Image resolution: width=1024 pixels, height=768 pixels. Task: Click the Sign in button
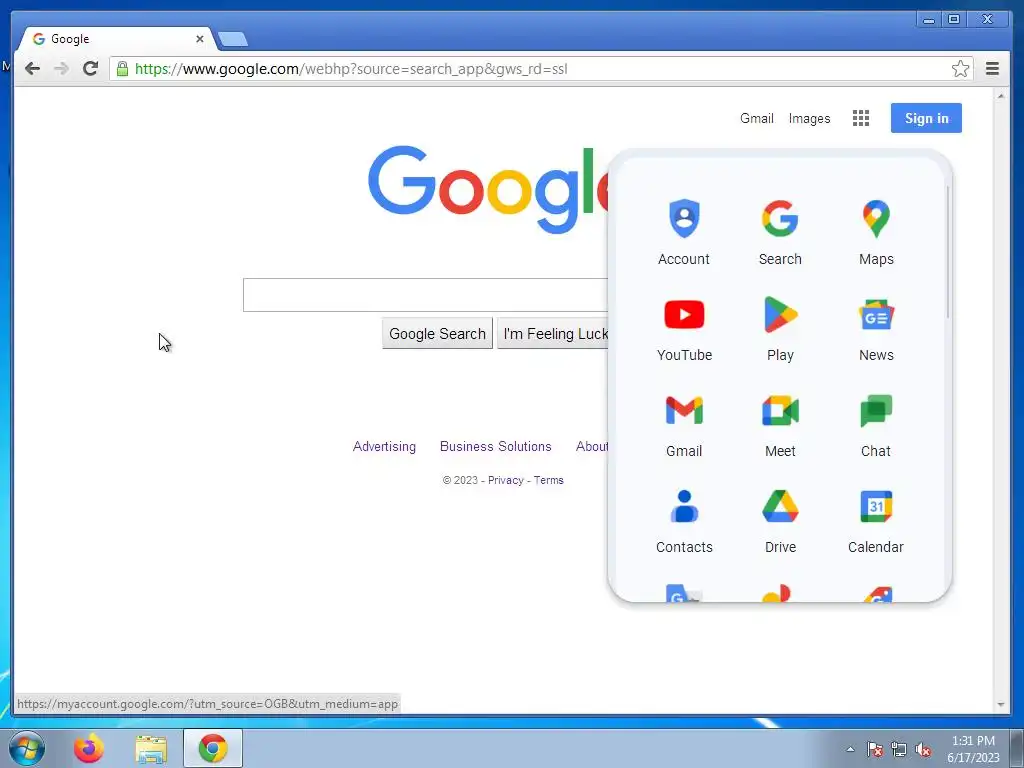click(926, 118)
